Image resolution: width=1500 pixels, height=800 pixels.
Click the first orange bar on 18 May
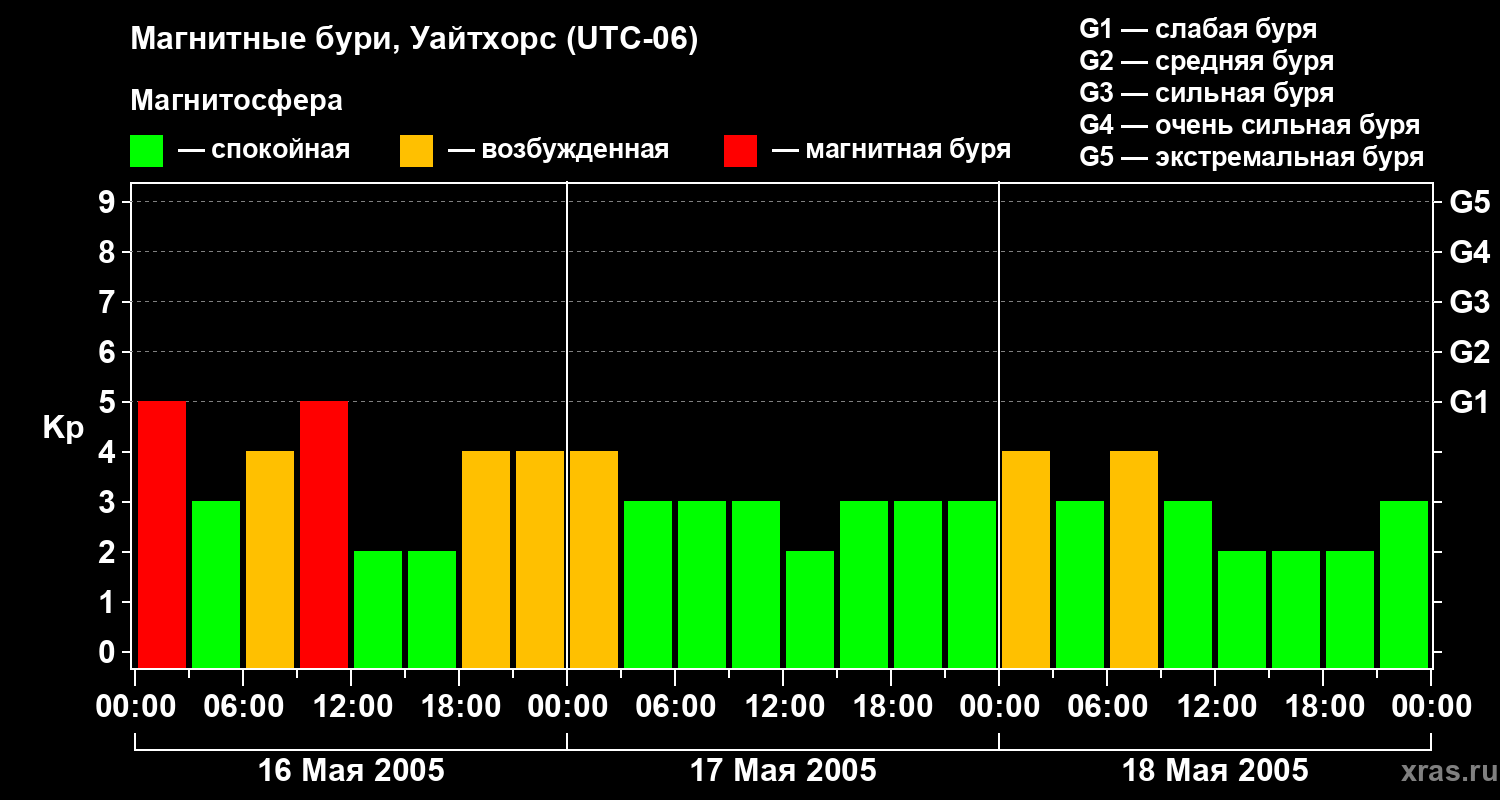(1026, 559)
